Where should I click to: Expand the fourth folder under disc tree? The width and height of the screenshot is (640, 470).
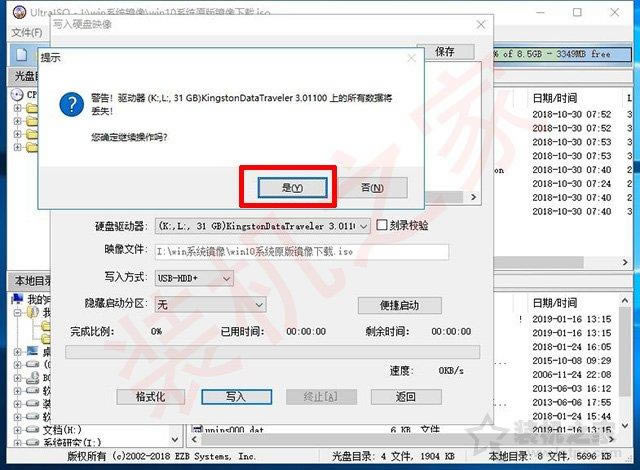click(17, 146)
